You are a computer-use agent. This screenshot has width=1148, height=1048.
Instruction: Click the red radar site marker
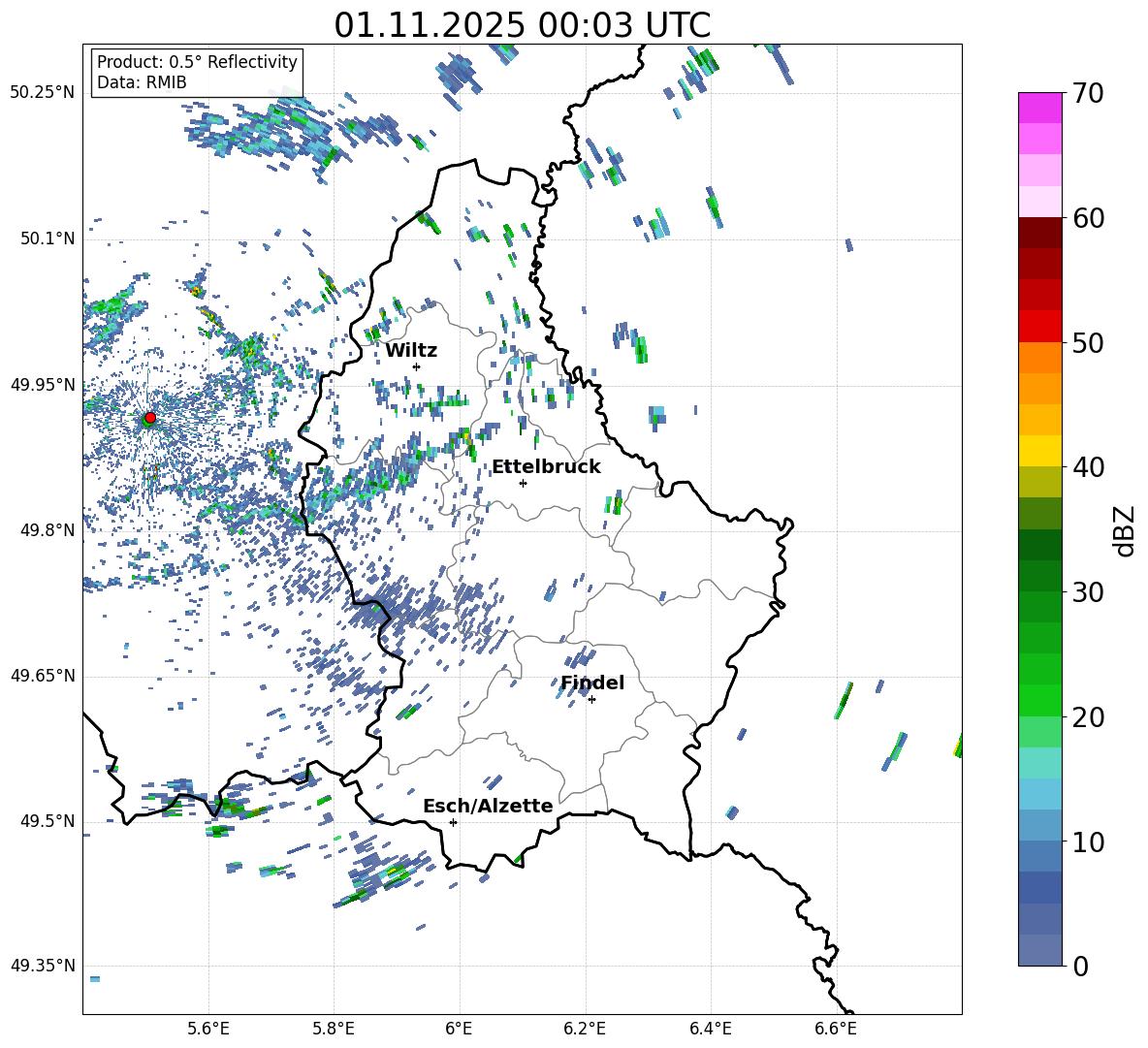[150, 417]
